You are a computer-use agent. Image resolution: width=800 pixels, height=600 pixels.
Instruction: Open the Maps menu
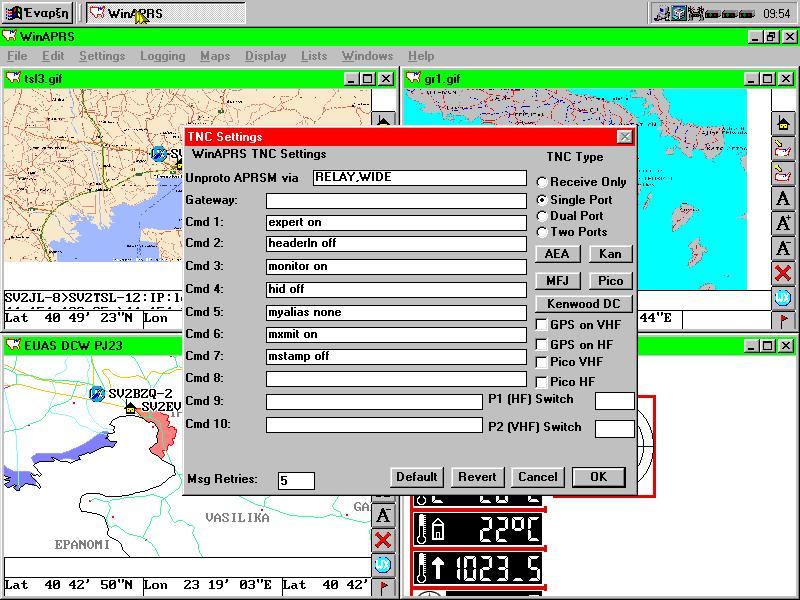(215, 56)
